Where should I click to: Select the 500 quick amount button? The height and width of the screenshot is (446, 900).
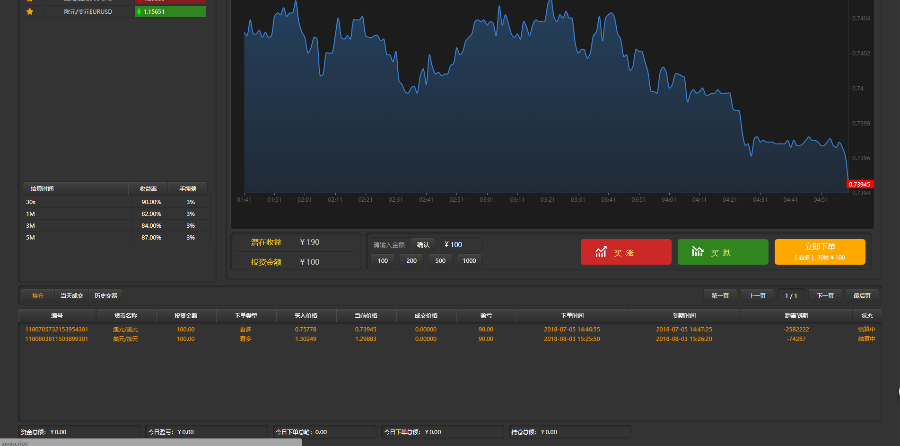(x=440, y=260)
